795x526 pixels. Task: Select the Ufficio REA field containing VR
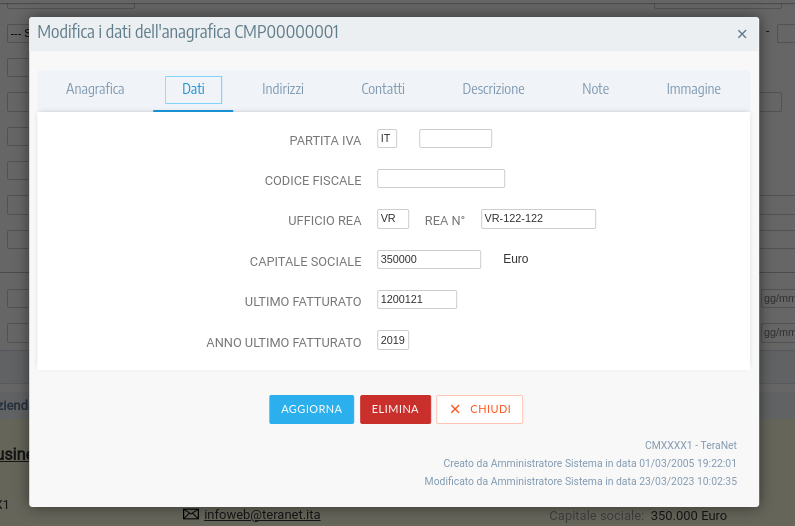click(x=392, y=219)
